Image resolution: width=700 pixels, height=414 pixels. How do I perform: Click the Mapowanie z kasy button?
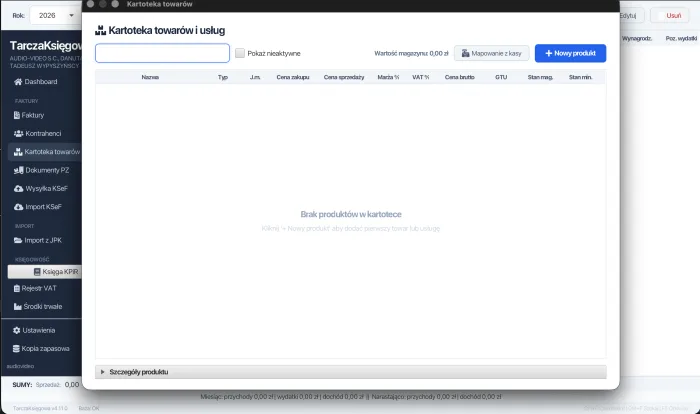491,53
